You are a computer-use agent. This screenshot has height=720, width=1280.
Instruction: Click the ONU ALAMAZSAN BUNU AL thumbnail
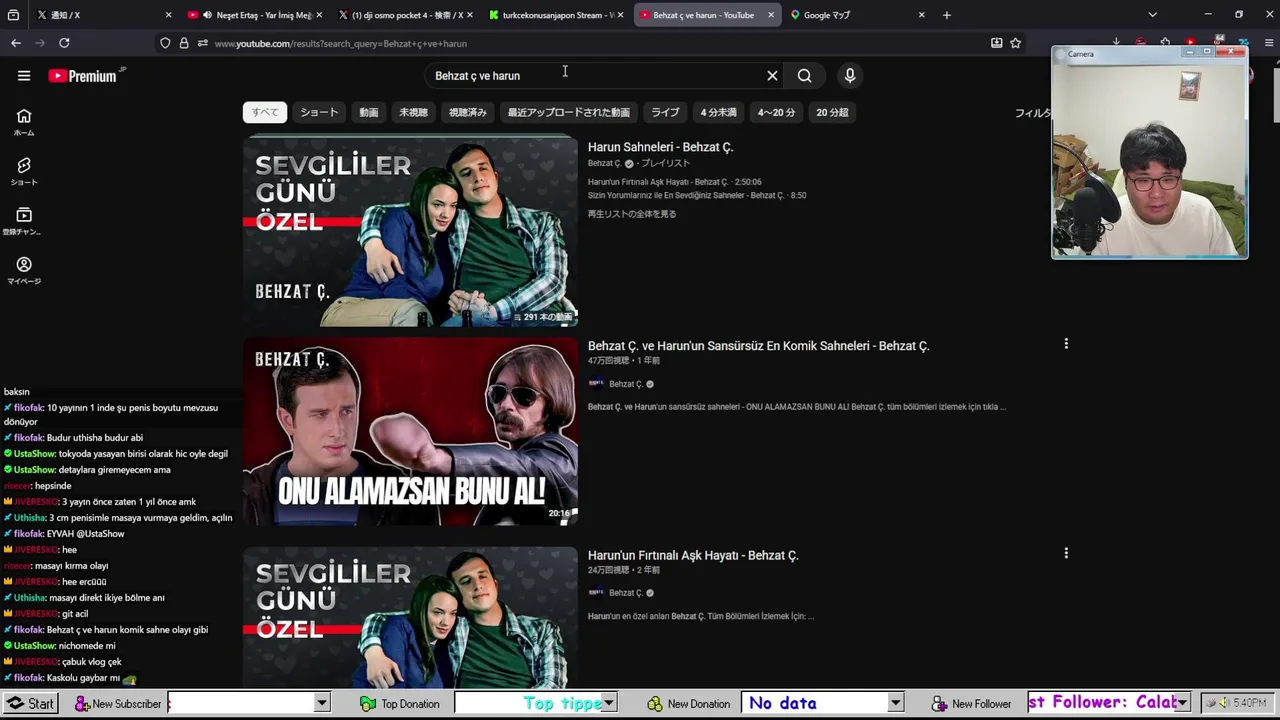(410, 431)
